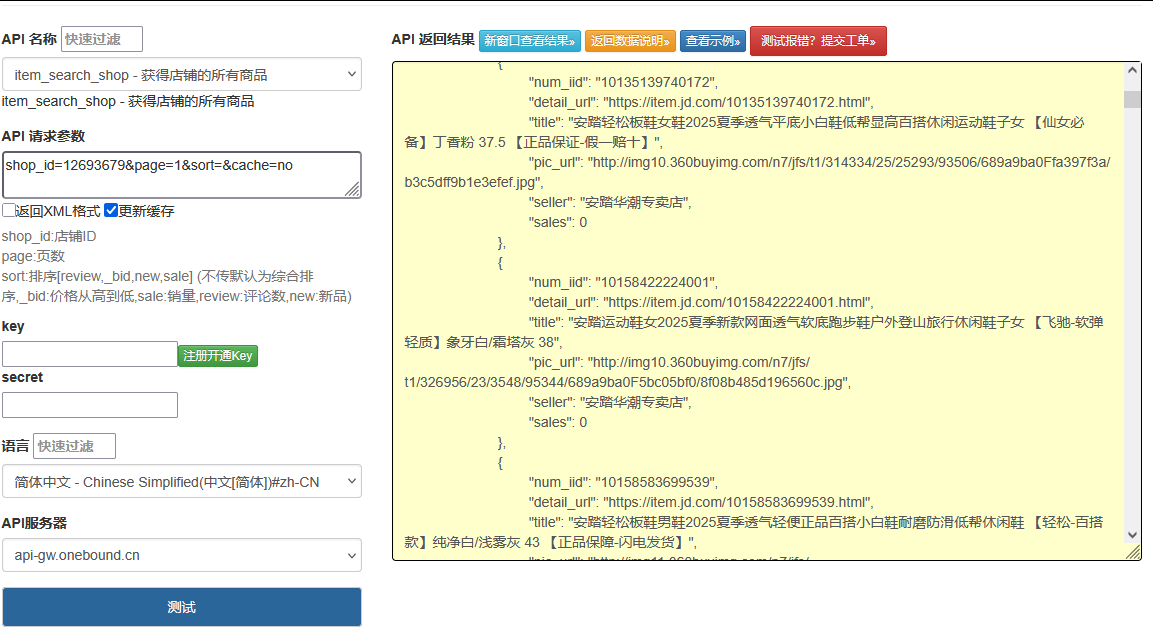1153x630 pixels.
Task: Open the item_search_shop API name dropdown
Action: (x=182, y=74)
